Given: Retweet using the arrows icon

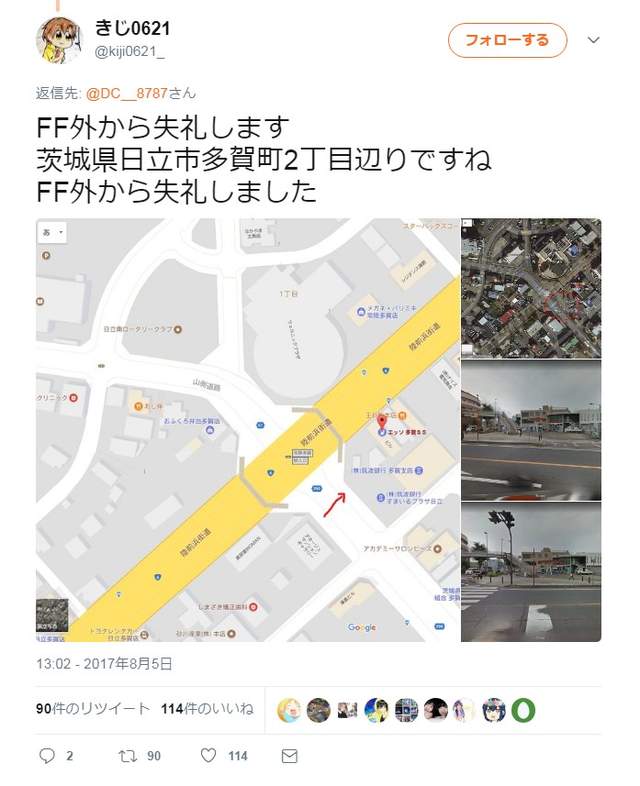Looking at the screenshot, I should pos(127,756).
